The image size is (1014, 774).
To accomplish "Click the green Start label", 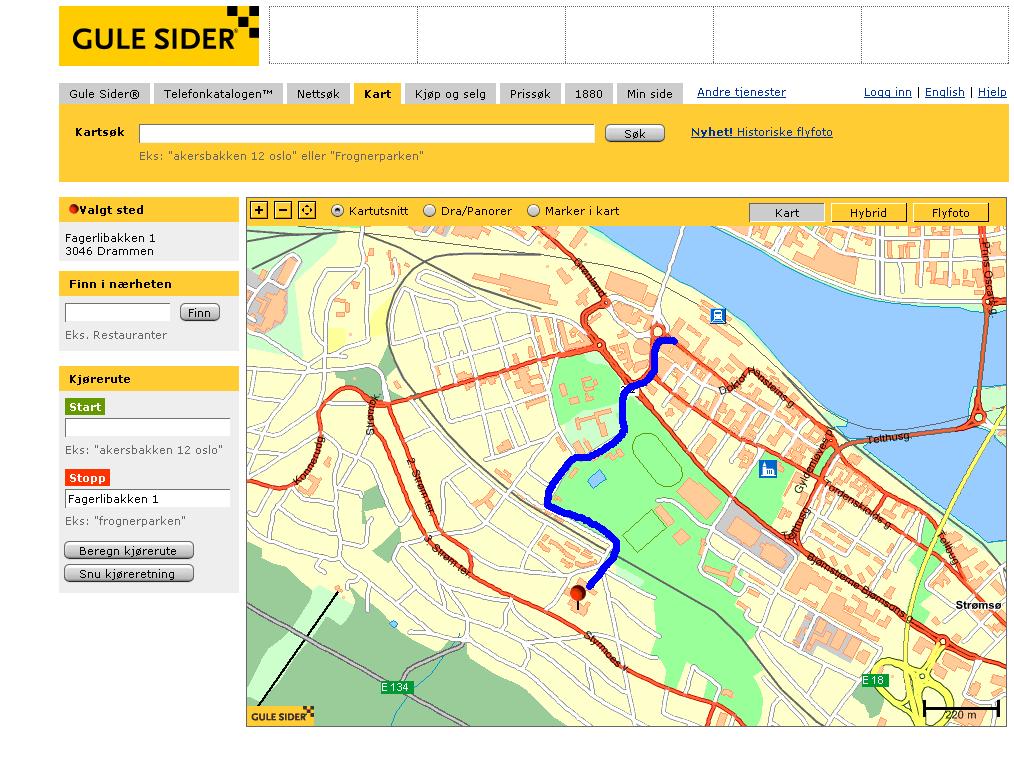I will point(85,407).
